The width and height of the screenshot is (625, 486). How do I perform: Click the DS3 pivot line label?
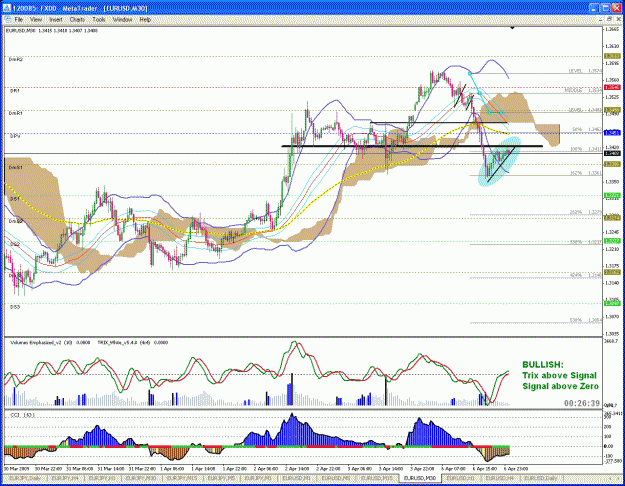point(15,307)
